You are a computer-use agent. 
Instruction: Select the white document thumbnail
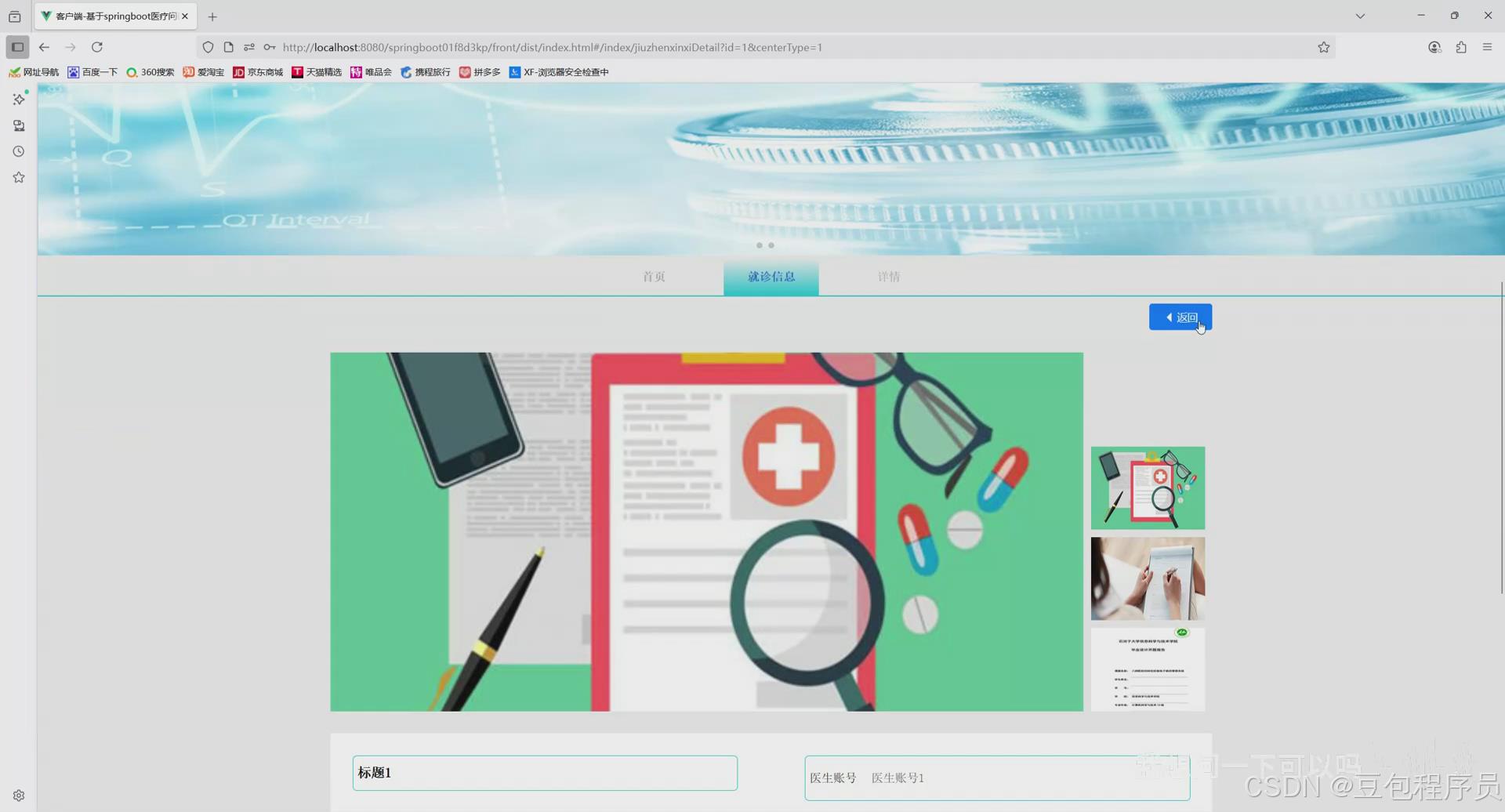(x=1148, y=669)
